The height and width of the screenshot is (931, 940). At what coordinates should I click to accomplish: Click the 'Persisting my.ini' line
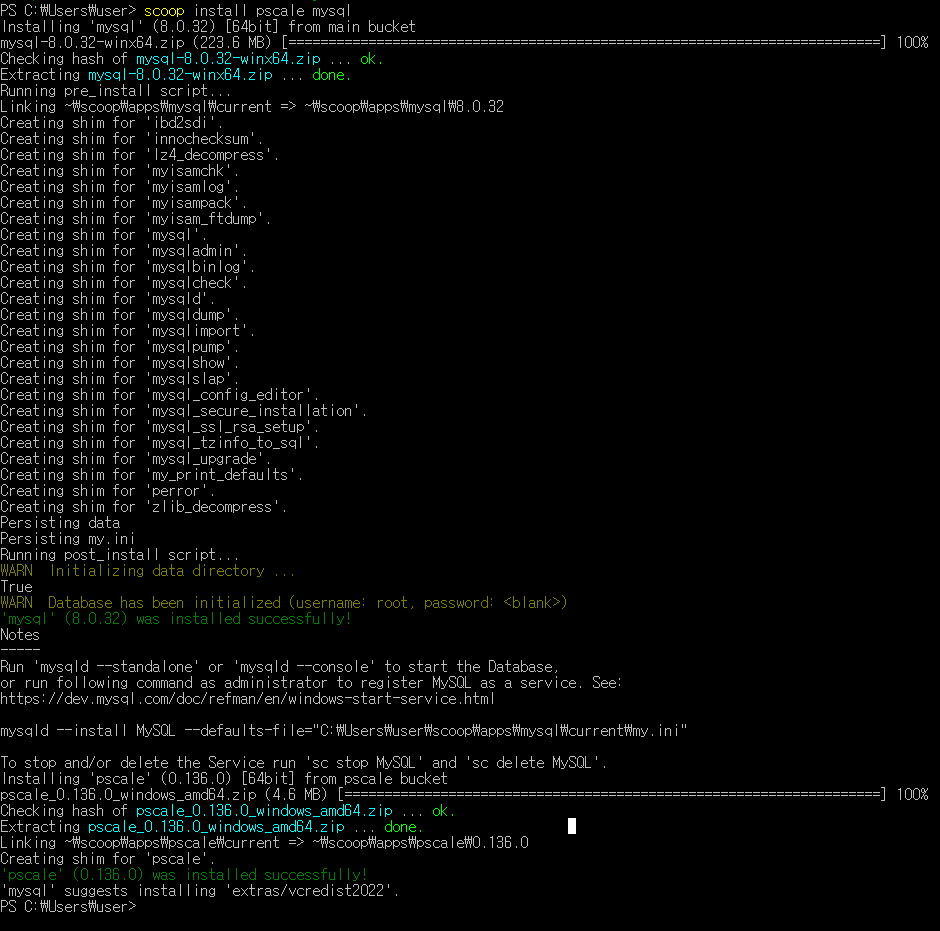(x=68, y=539)
